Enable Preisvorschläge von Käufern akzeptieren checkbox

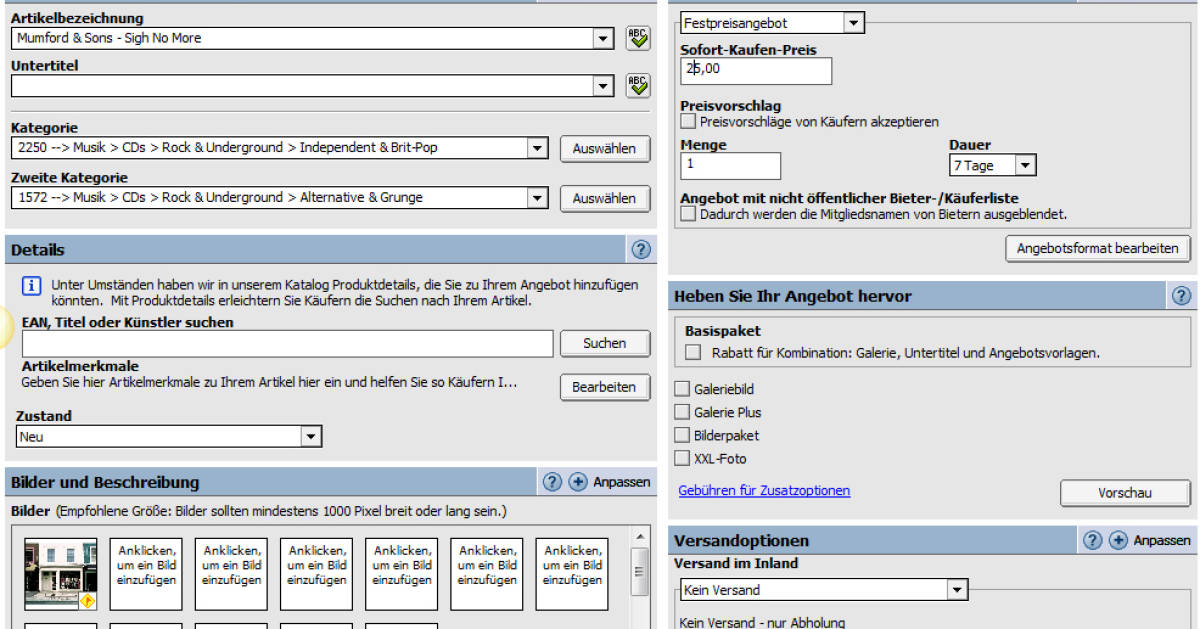point(688,122)
